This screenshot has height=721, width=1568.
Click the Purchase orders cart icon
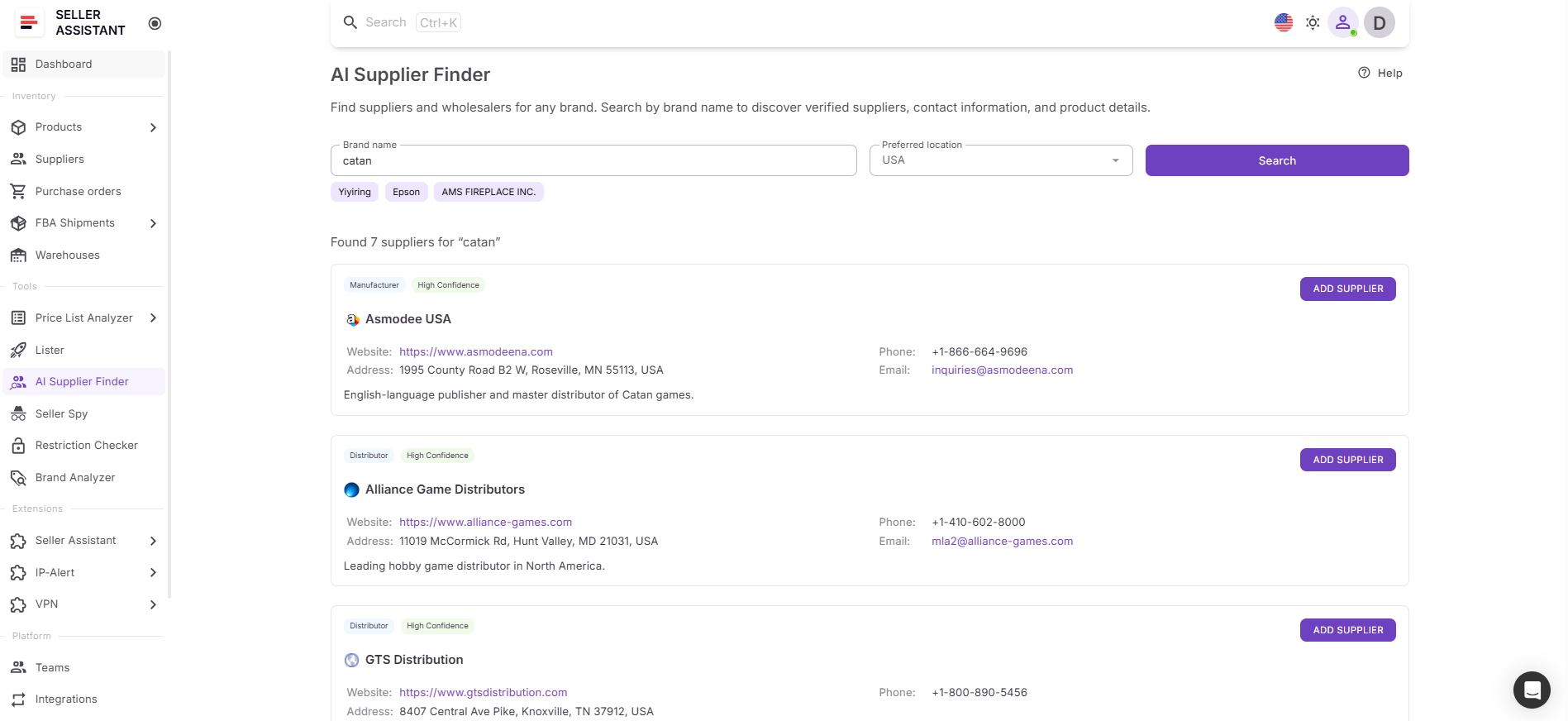coord(18,191)
